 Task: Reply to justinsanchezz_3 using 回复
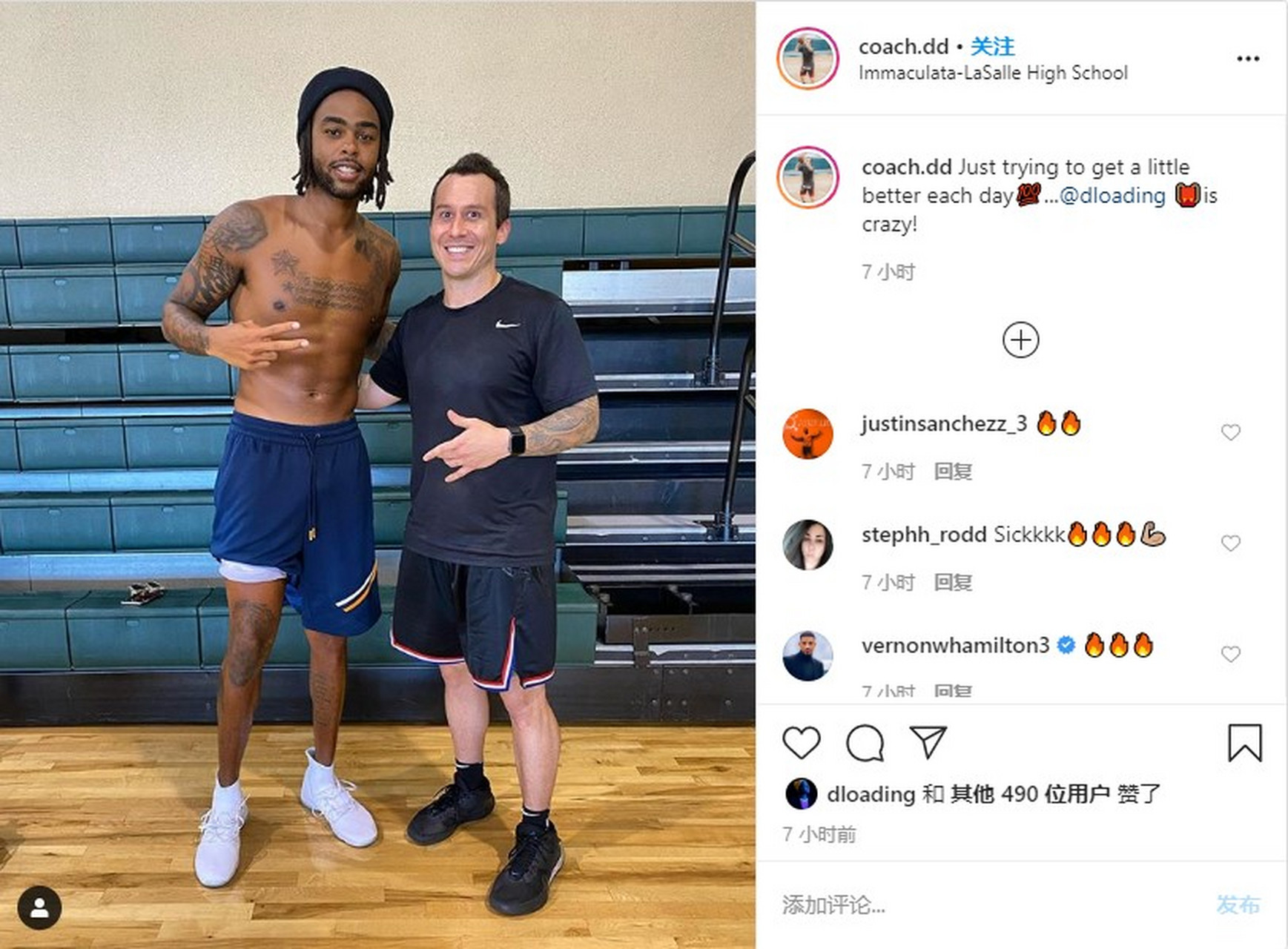pos(953,472)
